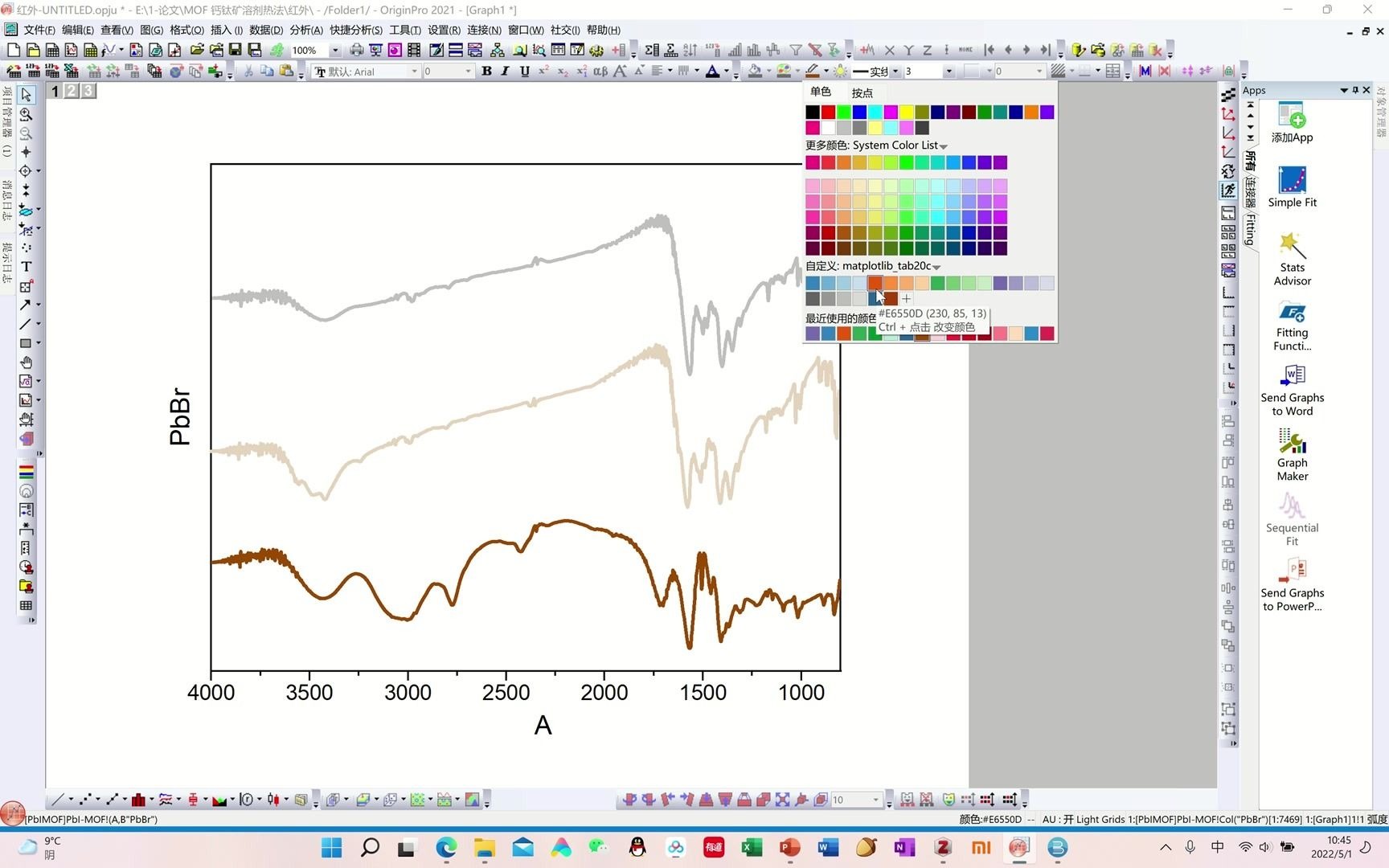
Task: Open the zoom percentage dropdown
Action: pyautogui.click(x=335, y=50)
